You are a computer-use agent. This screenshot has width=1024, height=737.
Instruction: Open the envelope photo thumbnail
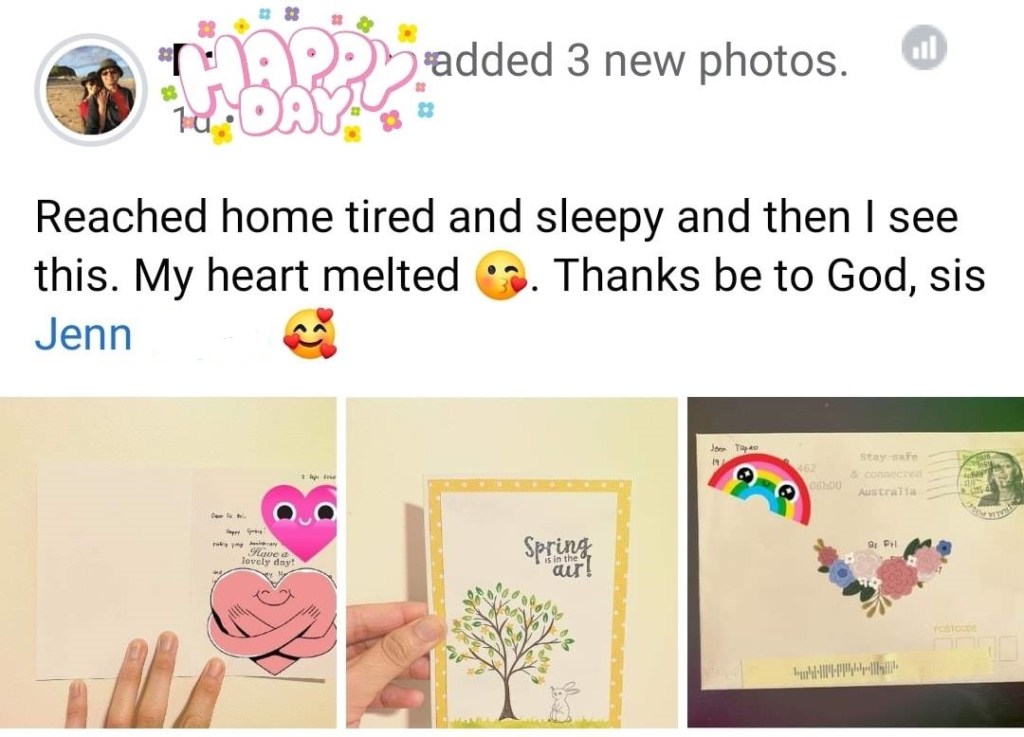tap(856, 562)
